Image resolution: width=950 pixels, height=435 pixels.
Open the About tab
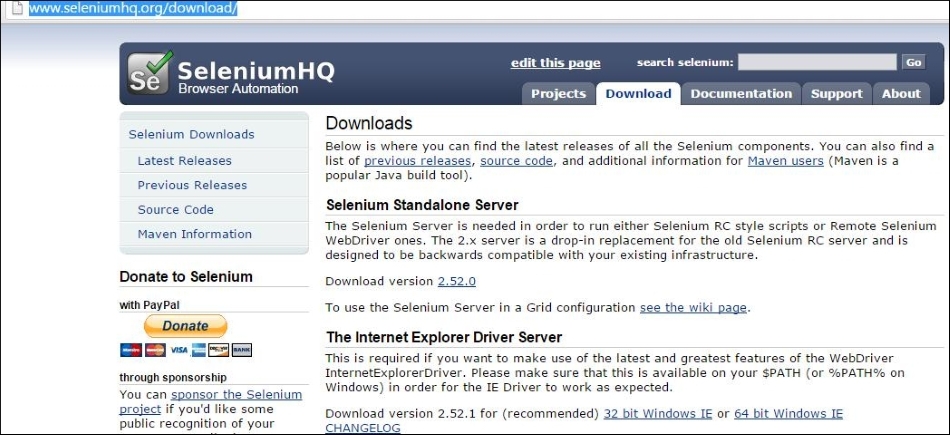901,93
